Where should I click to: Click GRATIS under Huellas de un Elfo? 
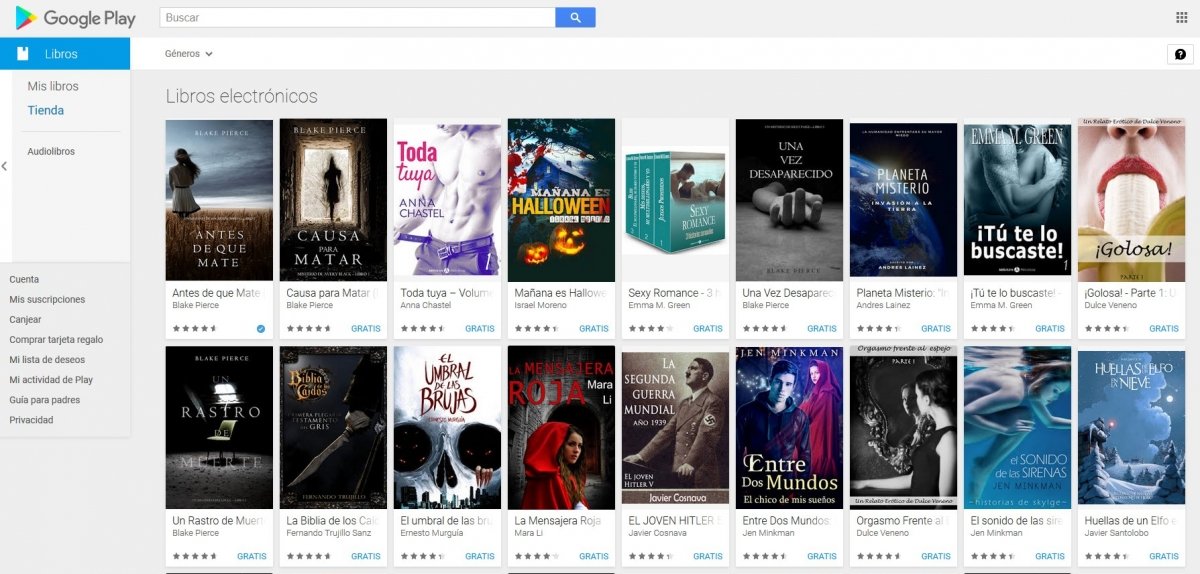(1164, 556)
